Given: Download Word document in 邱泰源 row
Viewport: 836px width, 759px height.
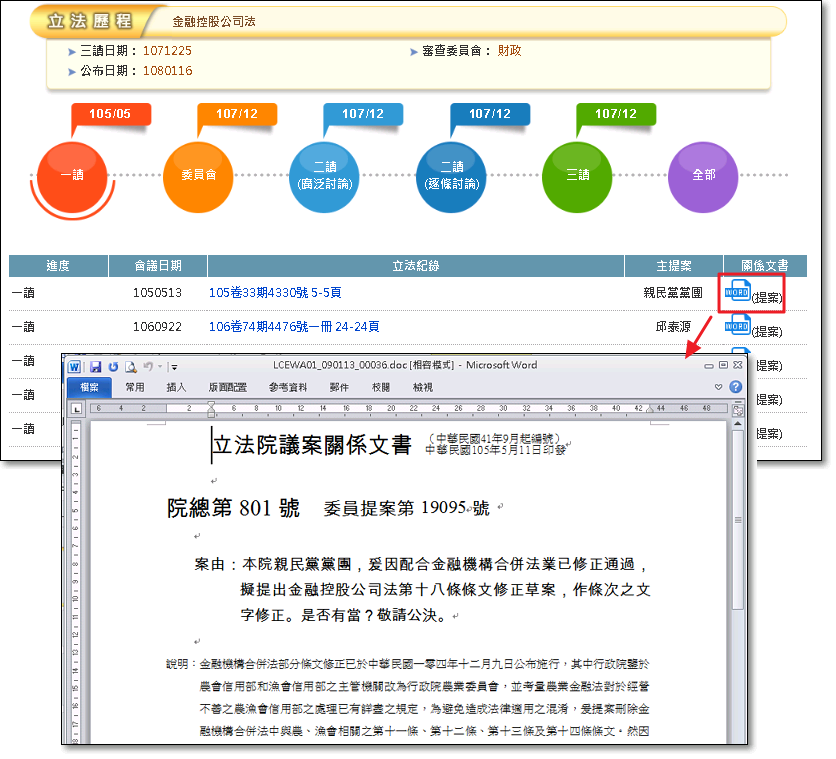Looking at the screenshot, I should (x=737, y=325).
